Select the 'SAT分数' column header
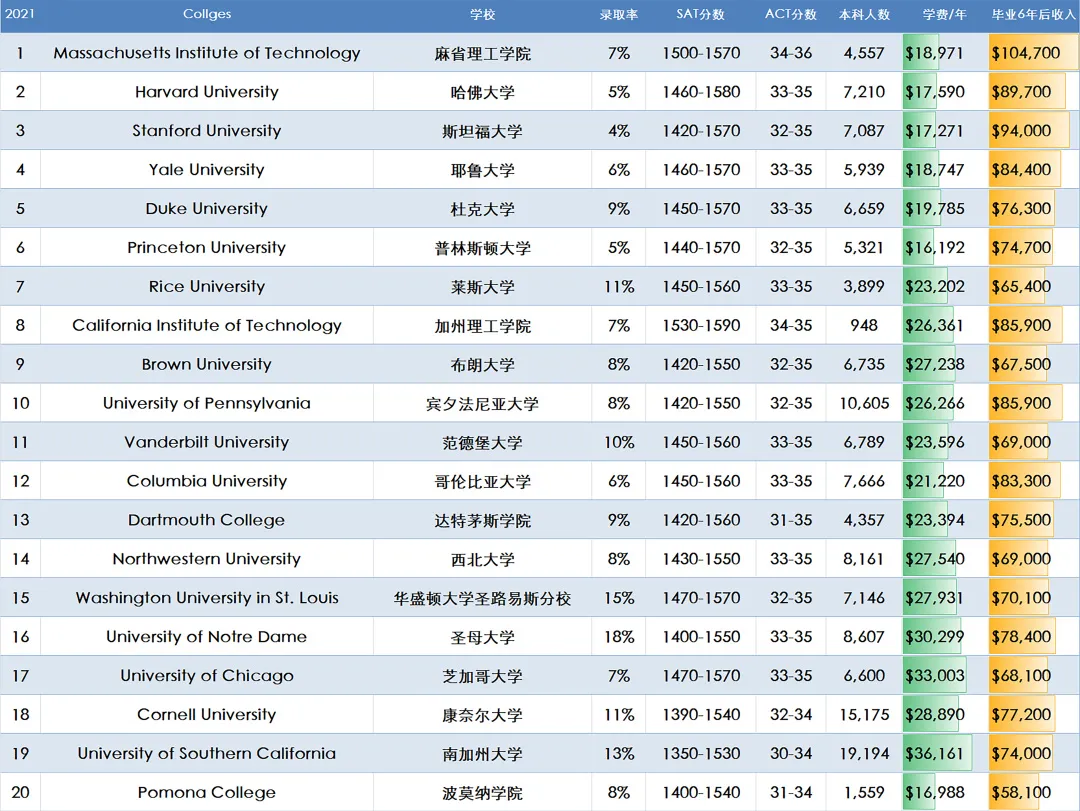1080x811 pixels. [700, 14]
